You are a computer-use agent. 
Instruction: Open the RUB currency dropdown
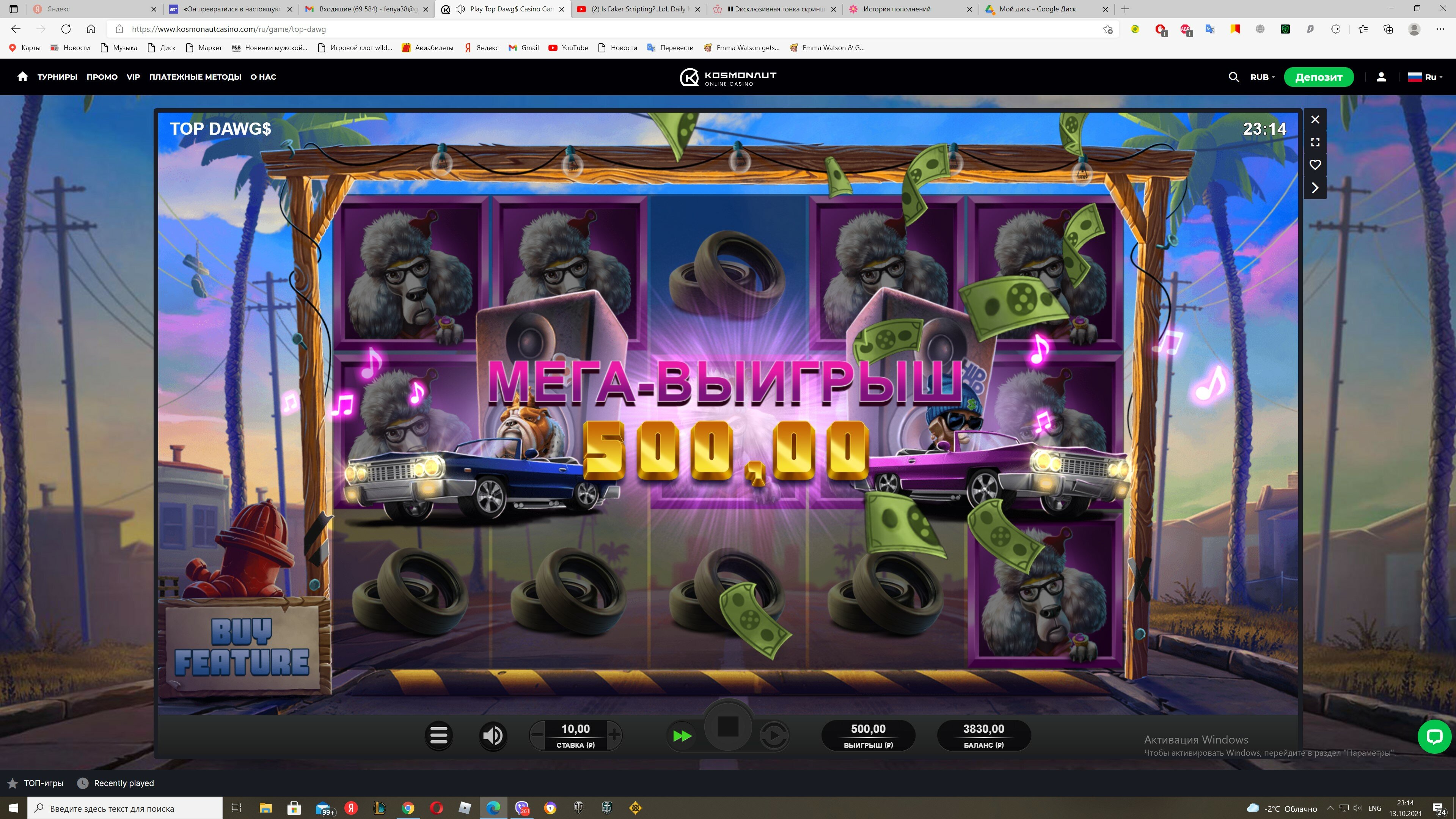1262,77
